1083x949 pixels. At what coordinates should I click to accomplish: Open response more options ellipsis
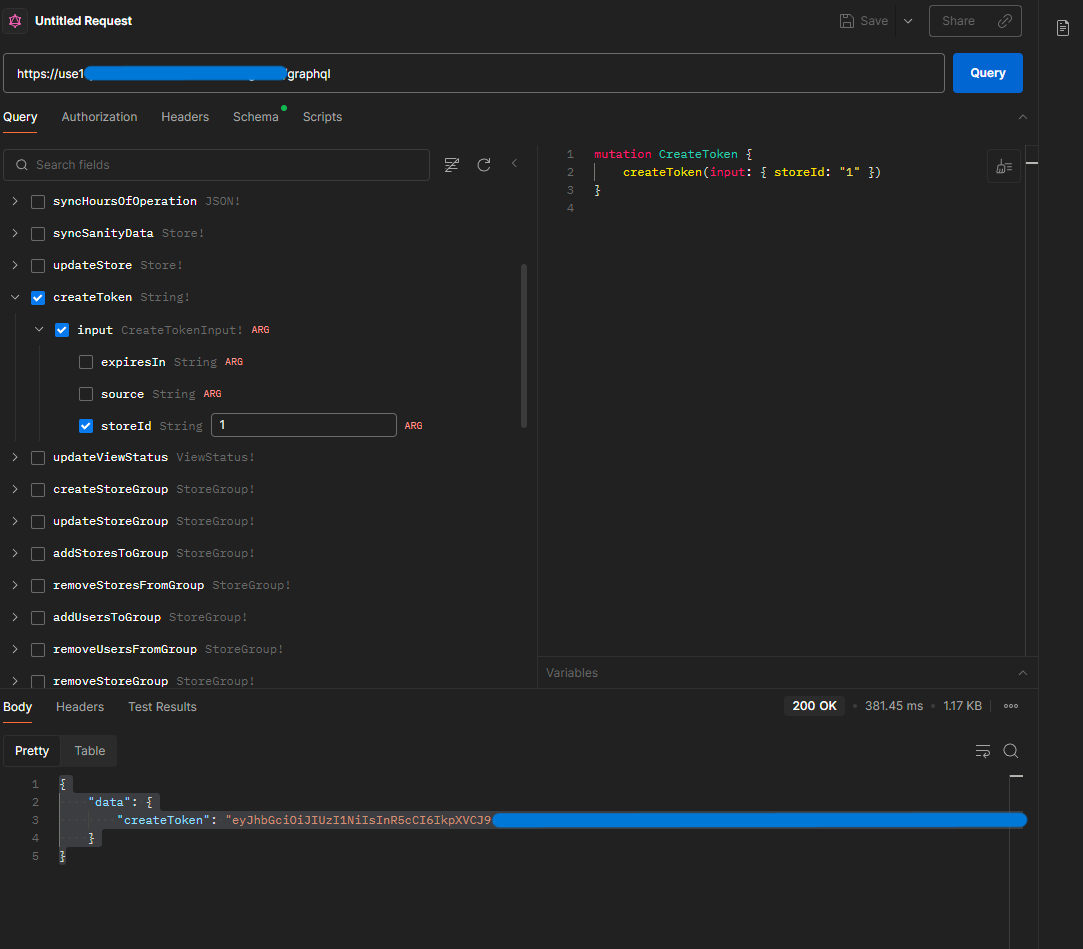point(1011,706)
